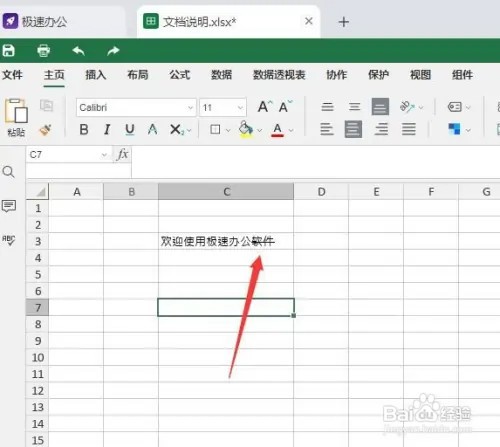Expand border style dropdown arrow
Viewport: 500px width, 447px height.
tap(228, 130)
